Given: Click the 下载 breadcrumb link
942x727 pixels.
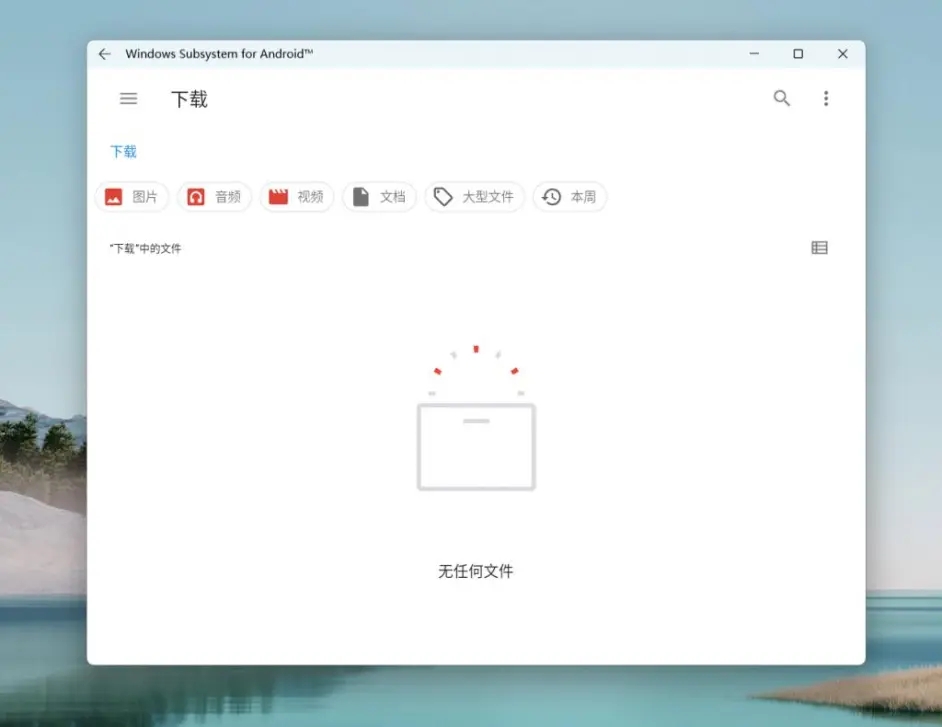Looking at the screenshot, I should click(x=122, y=151).
